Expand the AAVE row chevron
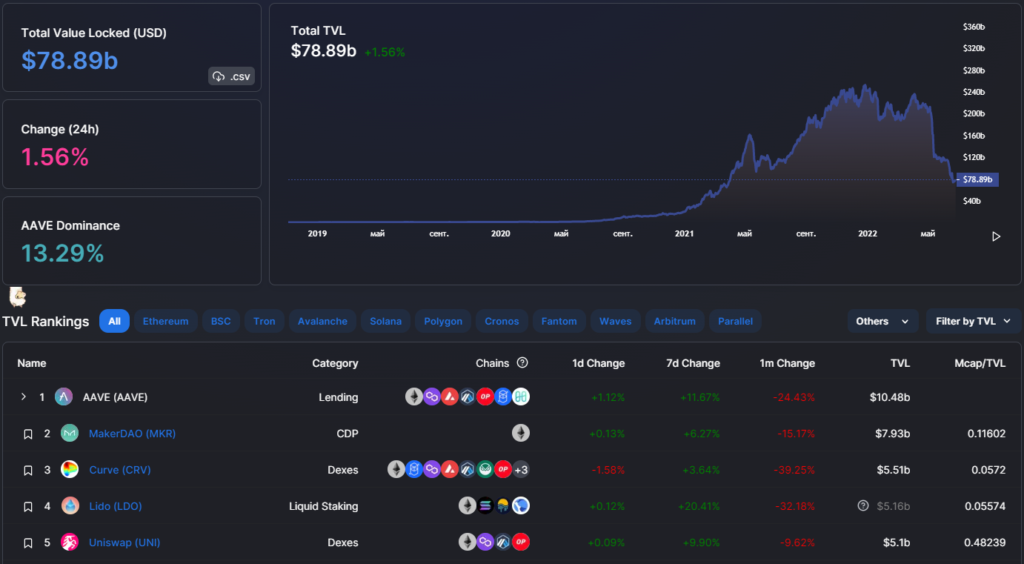Viewport: 1024px width, 564px height. 24,397
